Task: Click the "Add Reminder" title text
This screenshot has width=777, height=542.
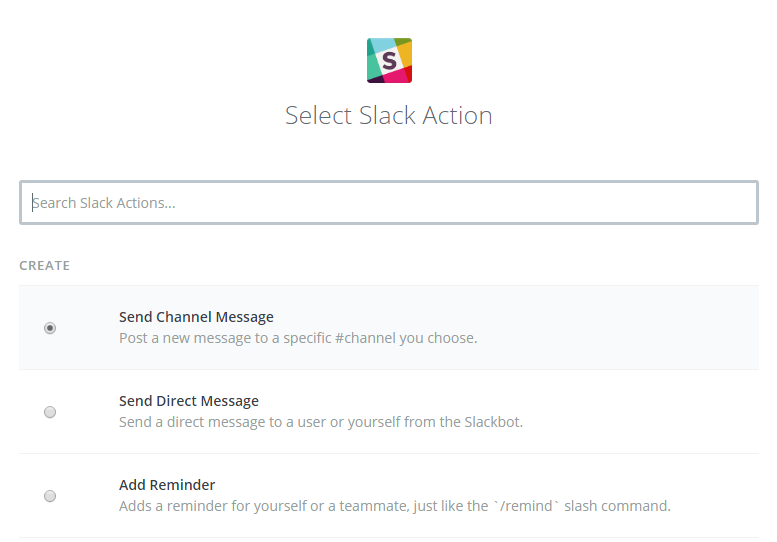Action: [x=167, y=485]
